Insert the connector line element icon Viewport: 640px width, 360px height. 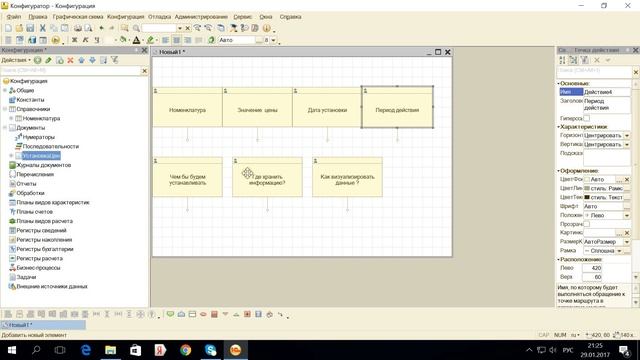(x=280, y=314)
